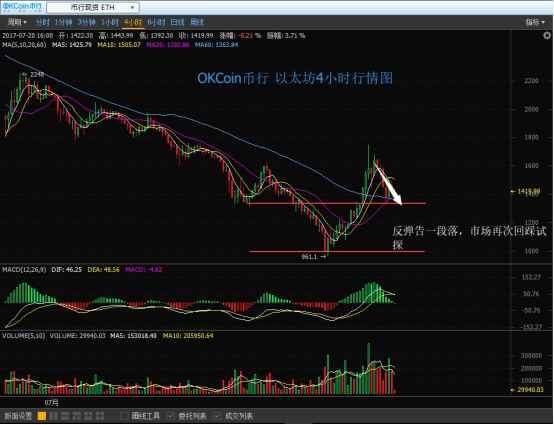Viewport: 554px width, 425px height.
Task: Open chart settings gear icon
Action: coord(547,36)
